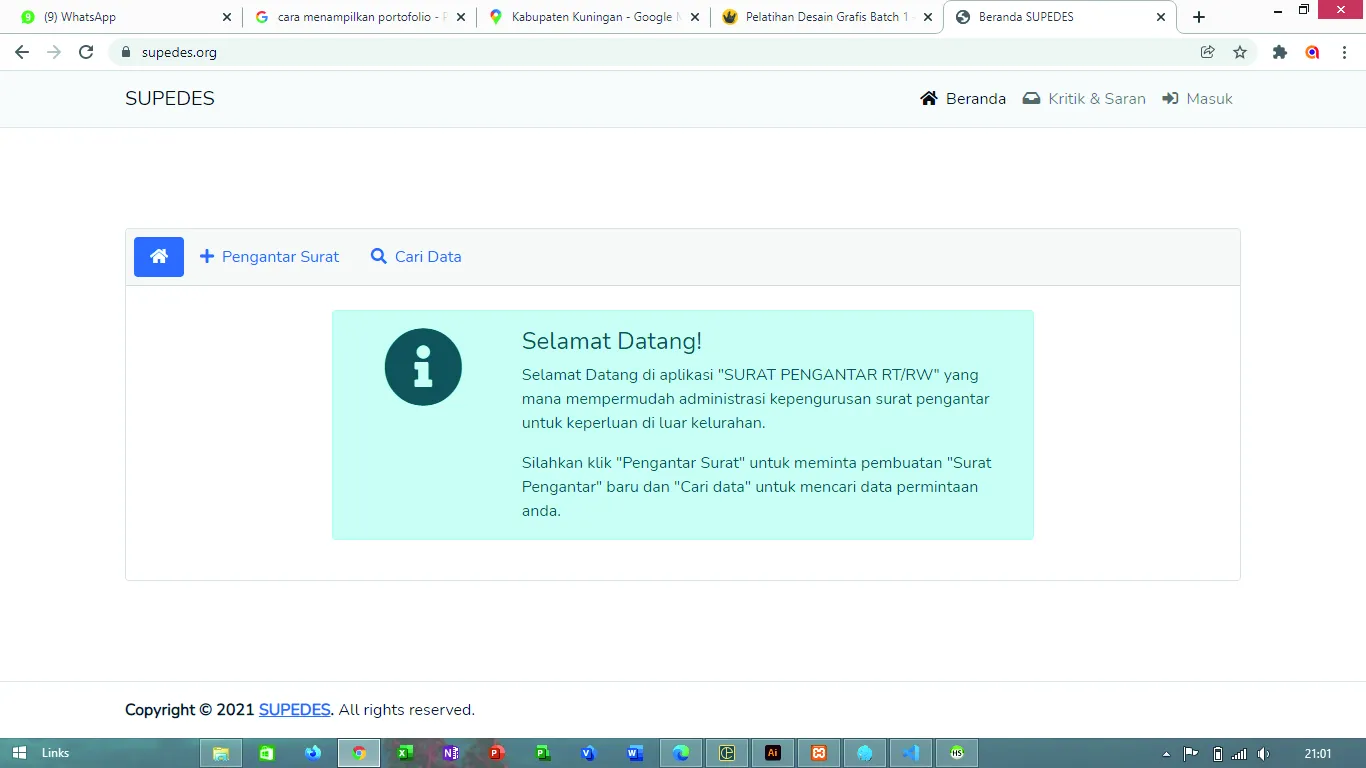The height and width of the screenshot is (768, 1366).
Task: Close the WhatsApp tab
Action: 226,17
